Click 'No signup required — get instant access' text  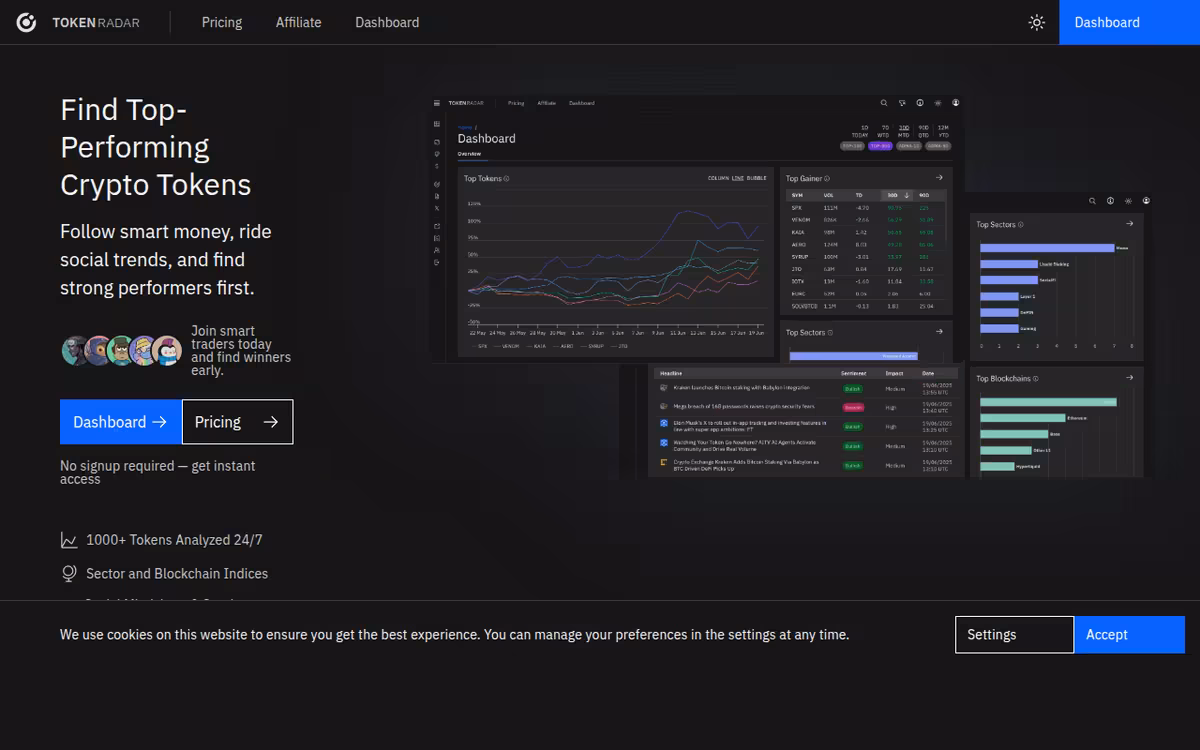point(157,472)
